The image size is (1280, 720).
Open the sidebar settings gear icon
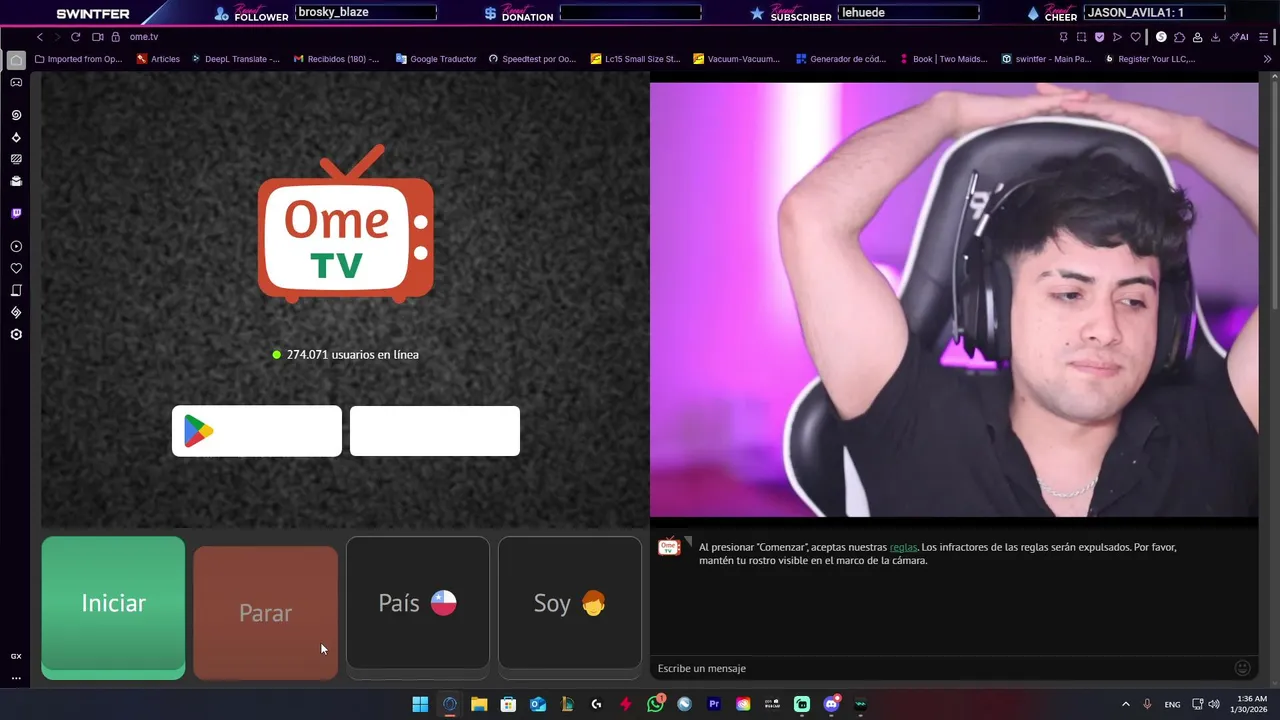click(x=16, y=335)
